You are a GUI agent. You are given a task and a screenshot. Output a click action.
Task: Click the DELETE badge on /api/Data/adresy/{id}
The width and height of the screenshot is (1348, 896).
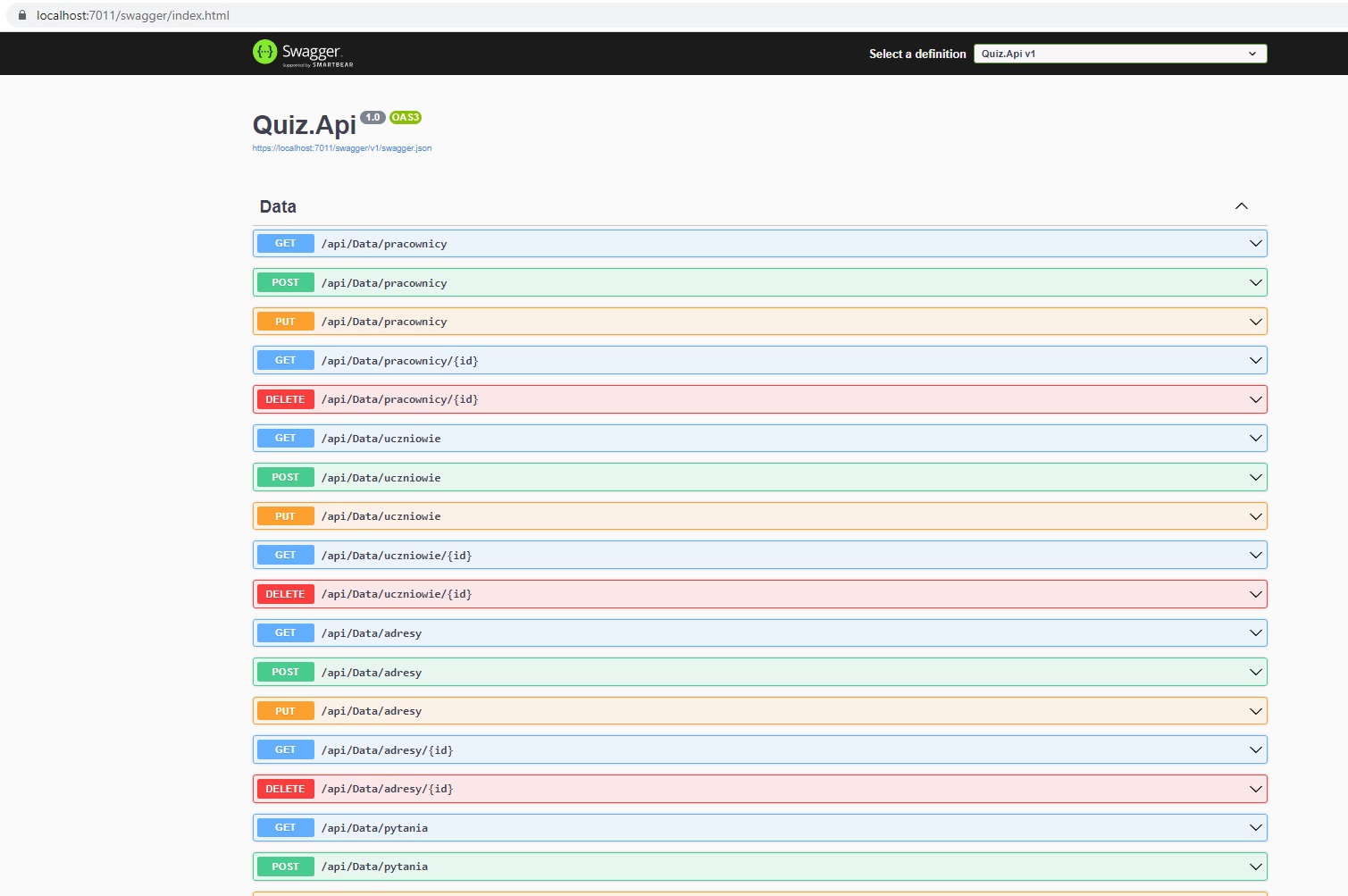point(284,788)
